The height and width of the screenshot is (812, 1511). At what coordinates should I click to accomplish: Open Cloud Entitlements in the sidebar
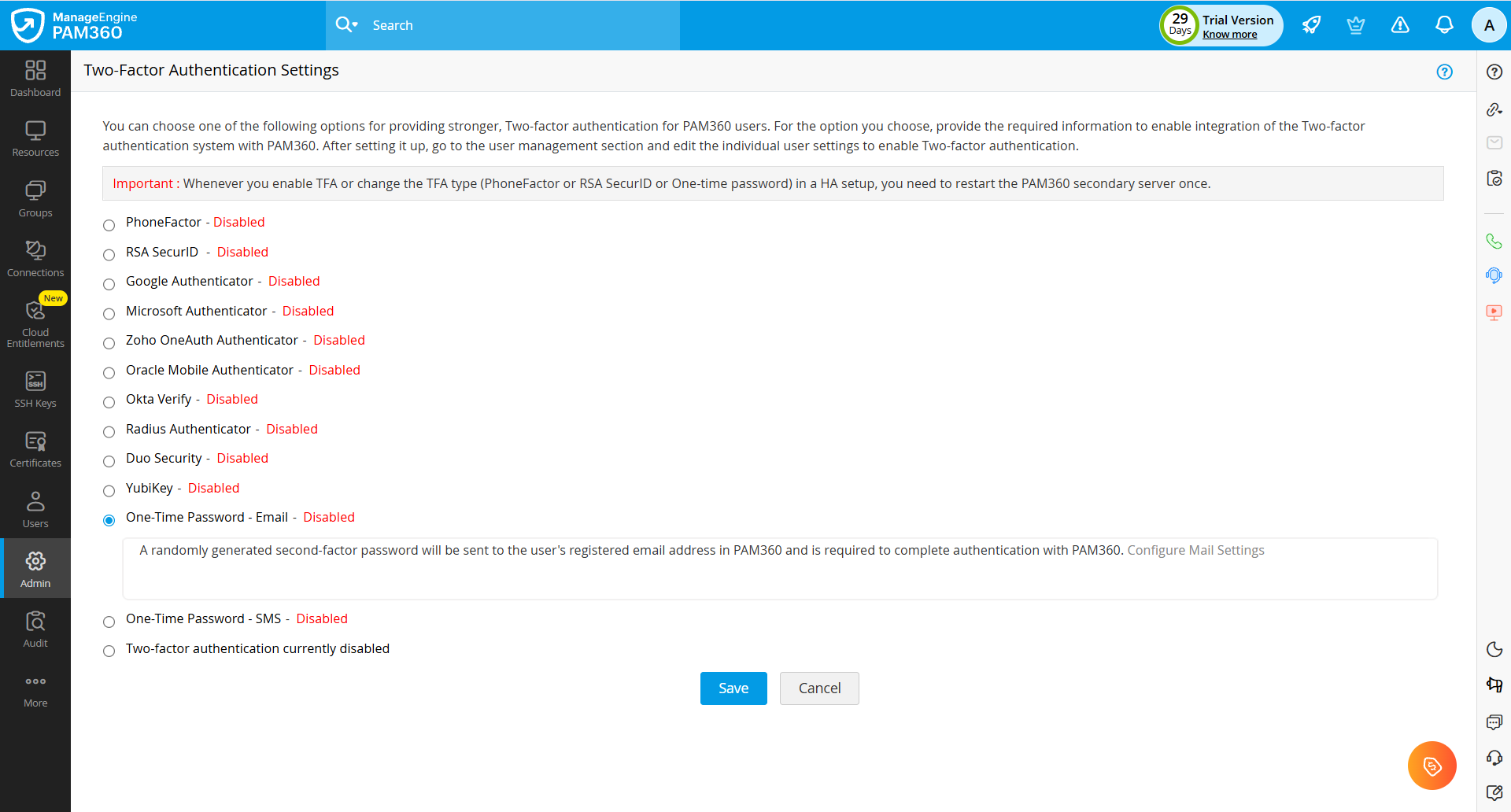coord(35,323)
